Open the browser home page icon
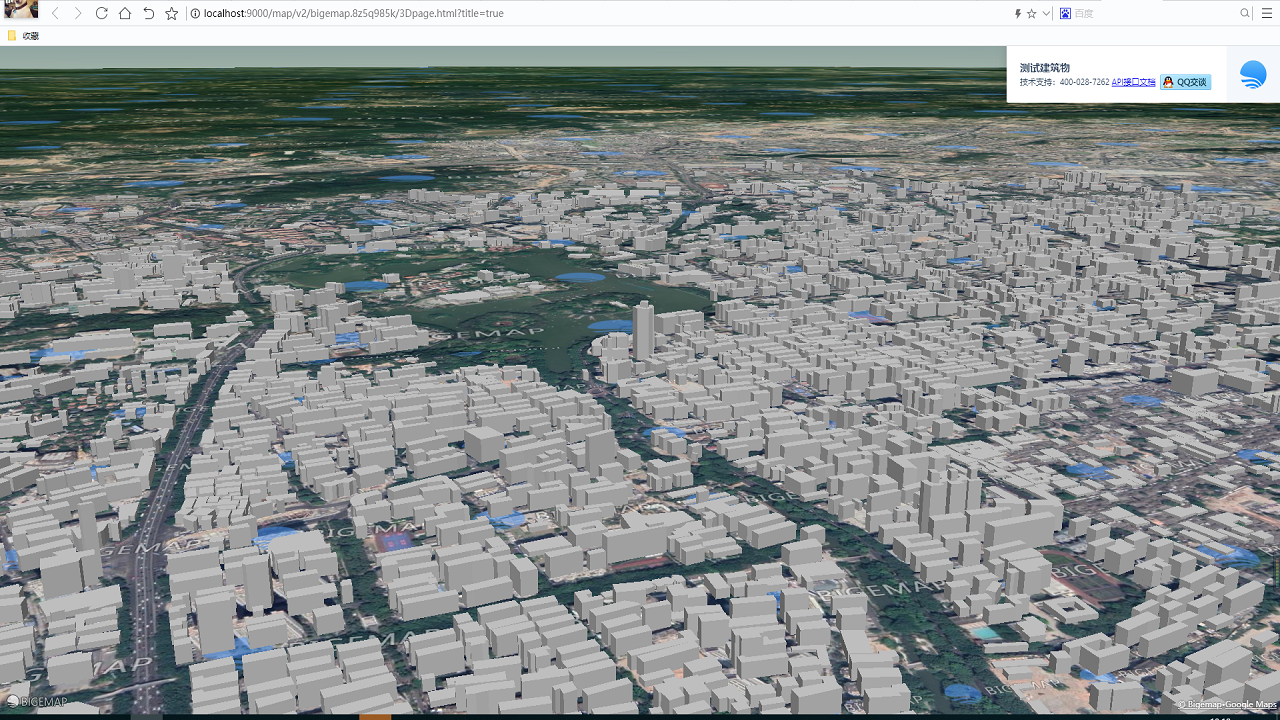This screenshot has width=1280, height=720. [x=125, y=14]
